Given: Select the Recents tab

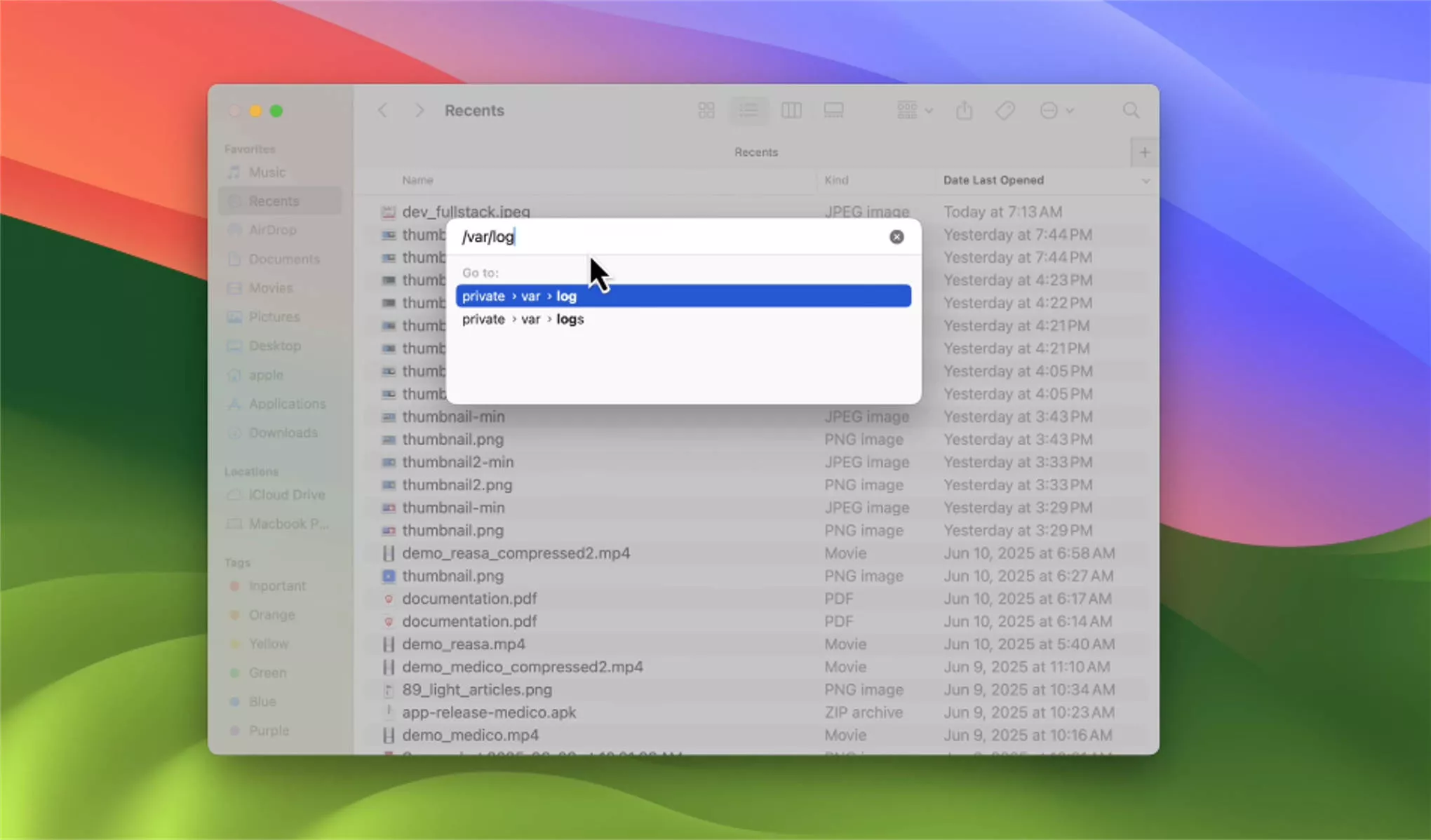Looking at the screenshot, I should coord(756,151).
